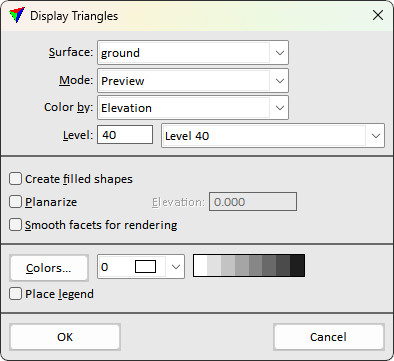Click the disabled Elevation field showing 0.000

coord(253,202)
